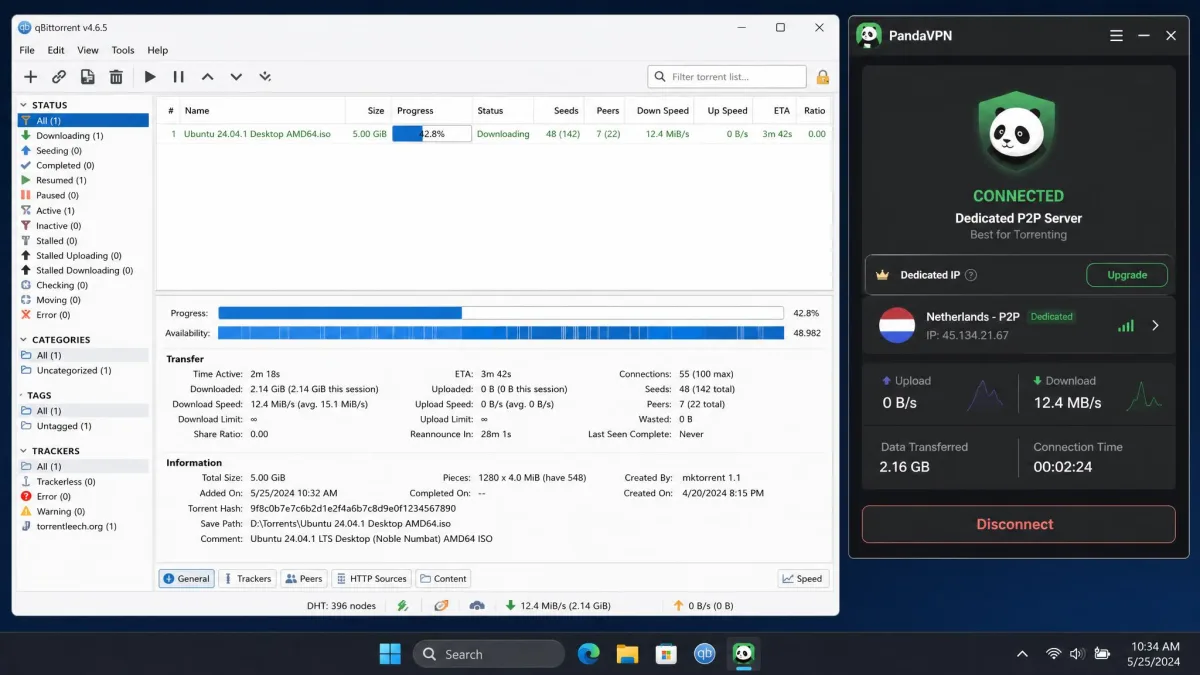Sort torrents by the Down Speed column
Screen dimensions: 1200x675
(662, 111)
